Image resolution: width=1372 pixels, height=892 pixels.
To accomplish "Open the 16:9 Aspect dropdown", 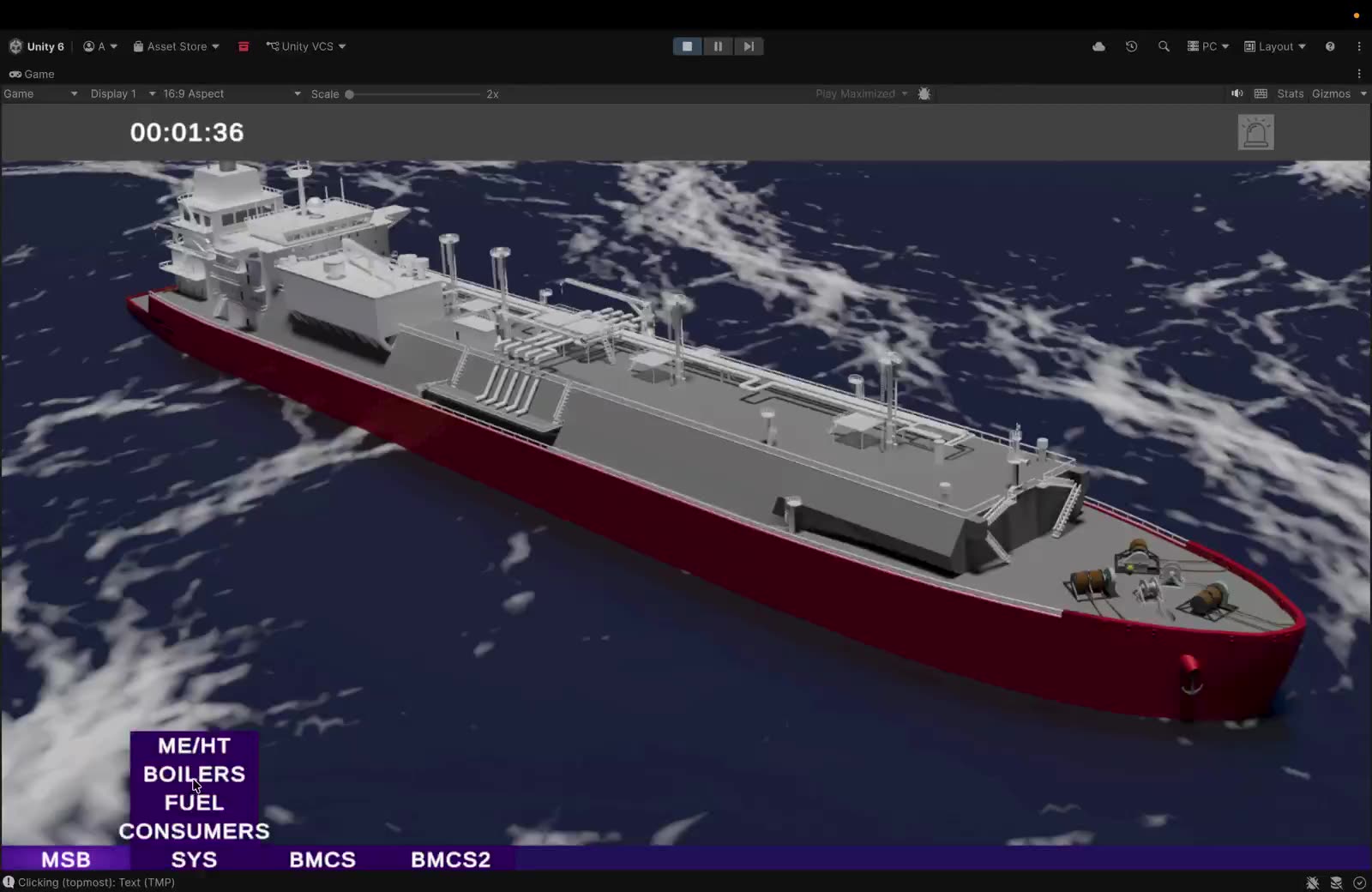I will pos(232,93).
